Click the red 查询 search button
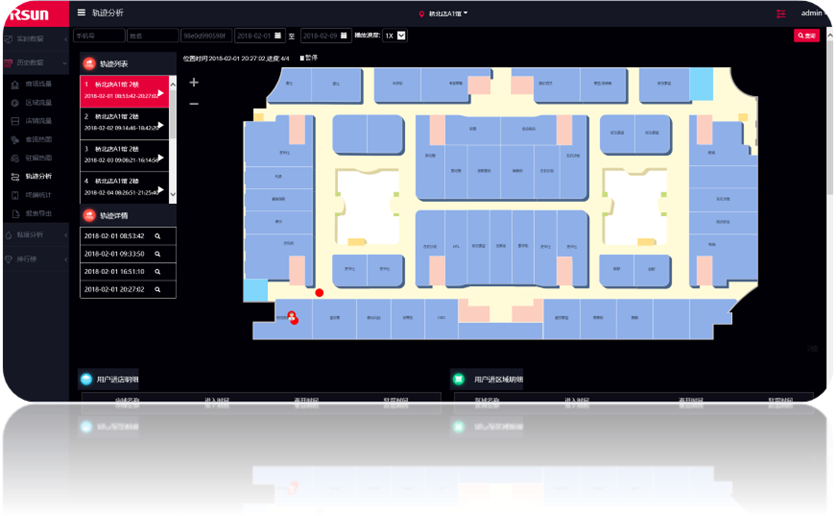Screen dimensions: 836x516 point(806,35)
